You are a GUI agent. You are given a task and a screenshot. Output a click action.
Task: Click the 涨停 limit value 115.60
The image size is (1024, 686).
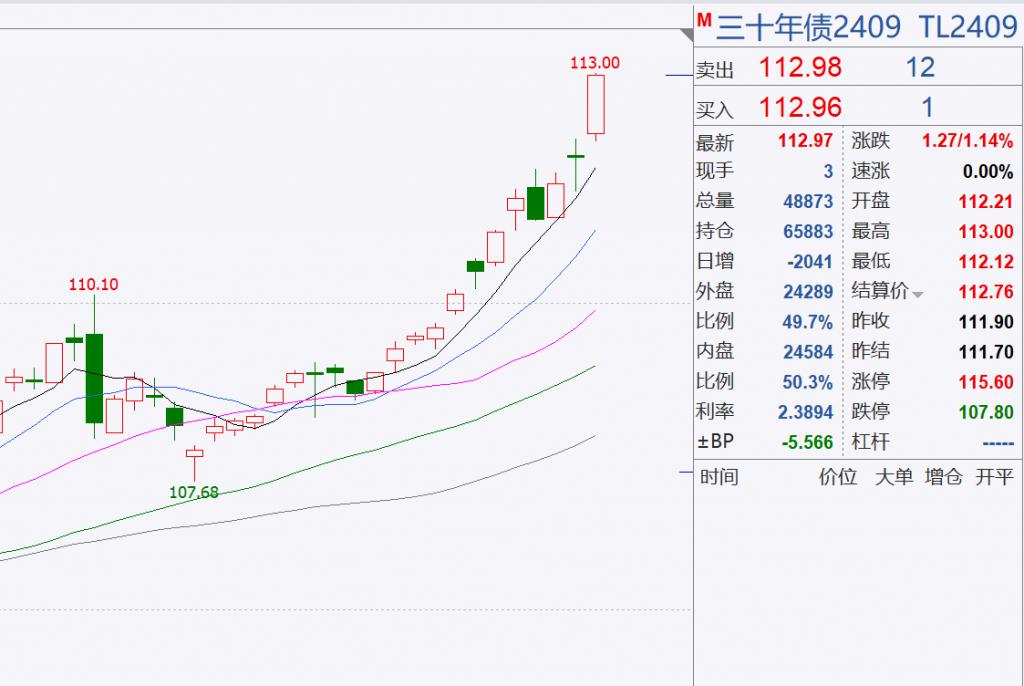986,382
